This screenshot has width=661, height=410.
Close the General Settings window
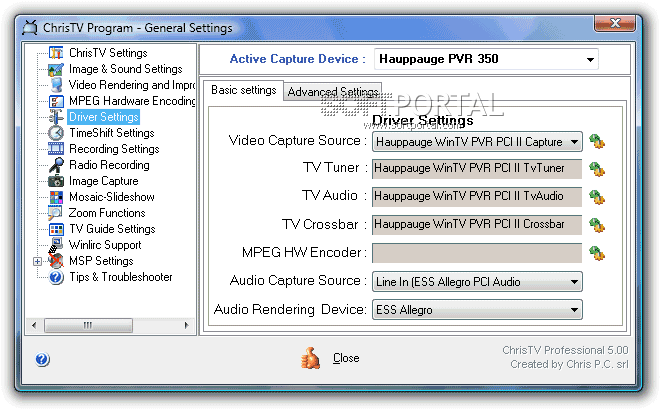[615, 24]
